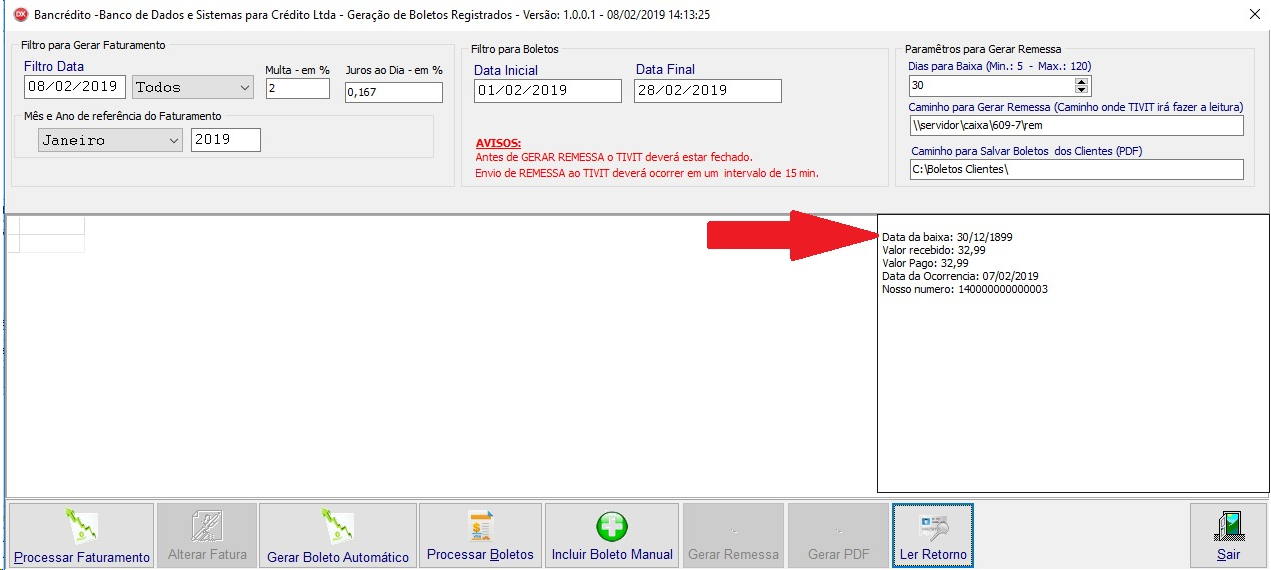
Task: Click the Gerar PDF button
Action: pyautogui.click(x=838, y=536)
